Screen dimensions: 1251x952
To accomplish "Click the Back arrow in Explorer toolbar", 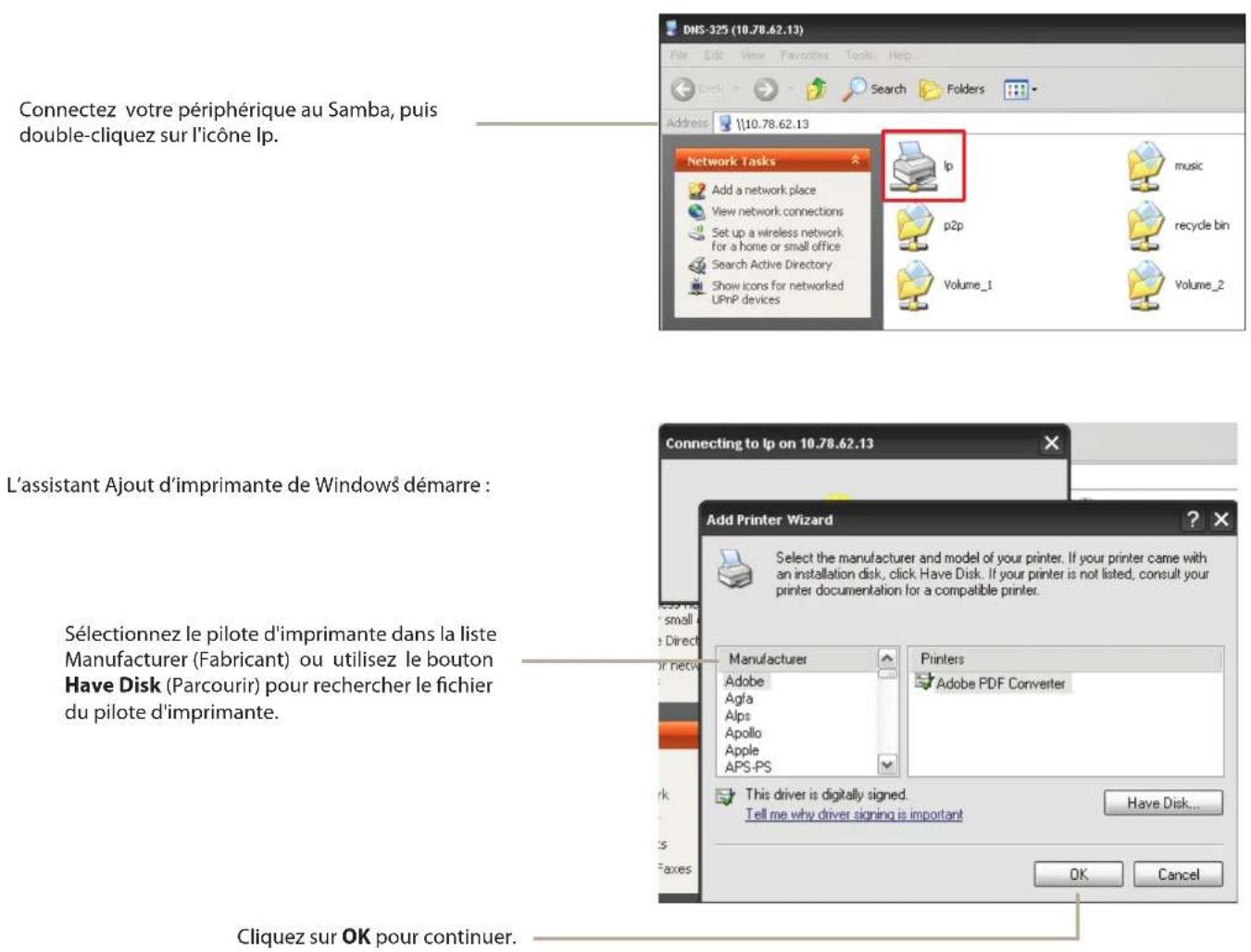I will pos(683,89).
